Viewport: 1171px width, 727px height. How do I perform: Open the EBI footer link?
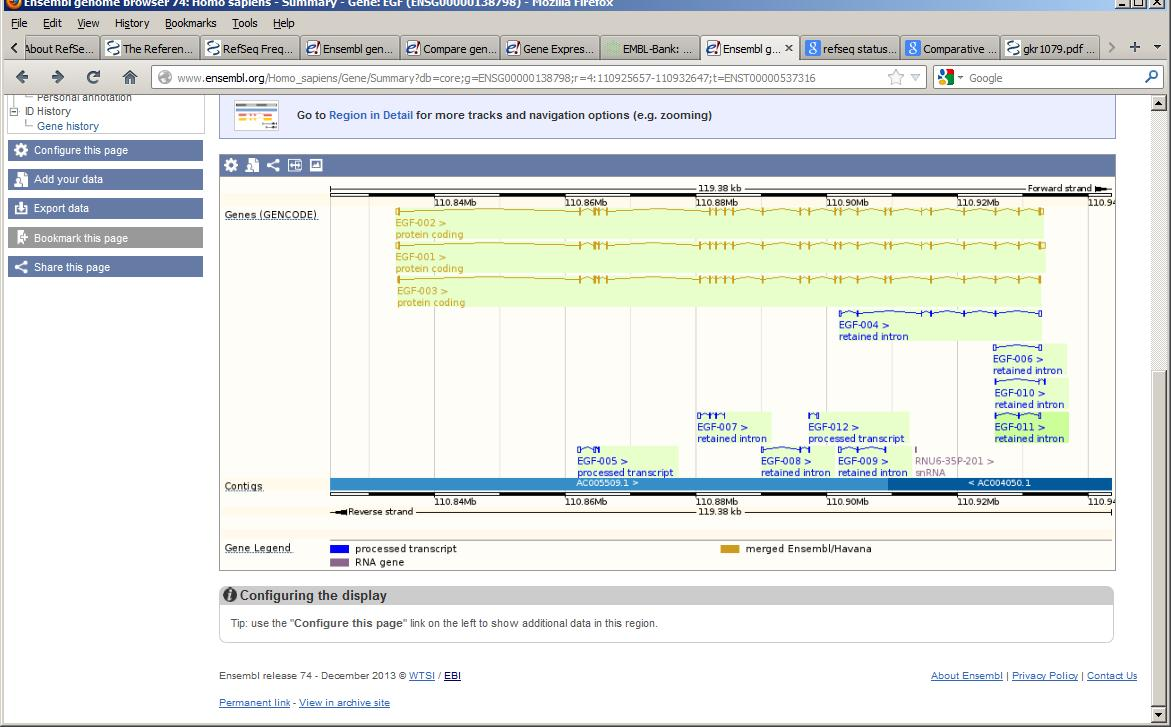point(453,675)
